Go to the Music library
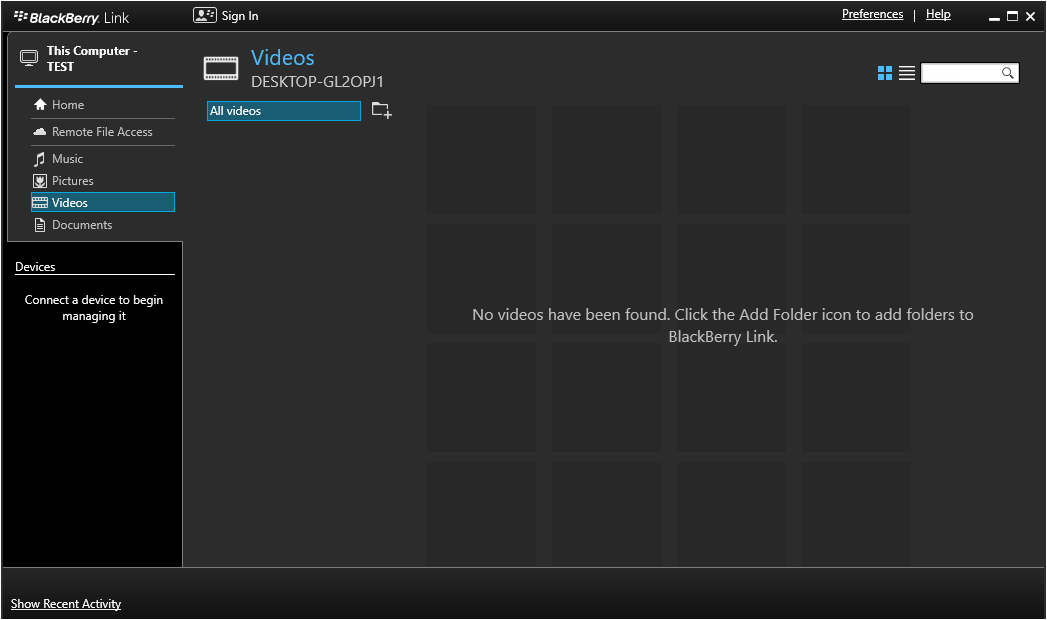The image size is (1047, 620). [x=67, y=159]
